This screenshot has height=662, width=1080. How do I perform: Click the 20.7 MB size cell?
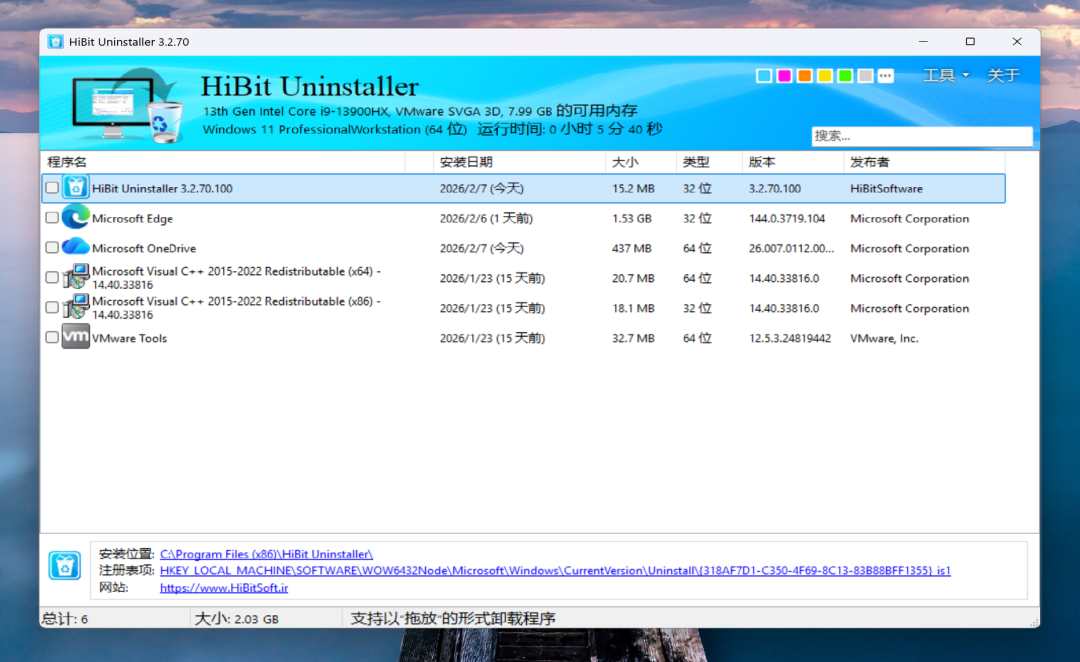coord(633,278)
